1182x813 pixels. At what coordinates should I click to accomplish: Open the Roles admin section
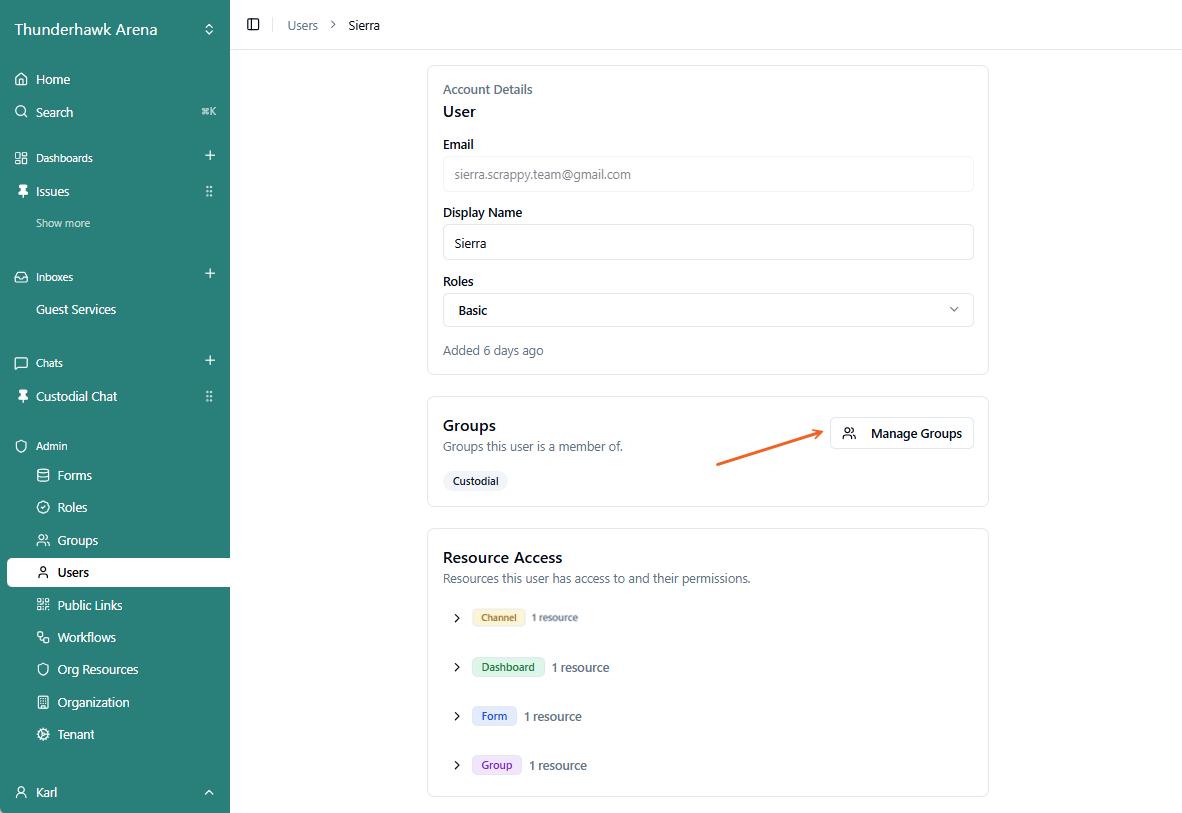74,507
